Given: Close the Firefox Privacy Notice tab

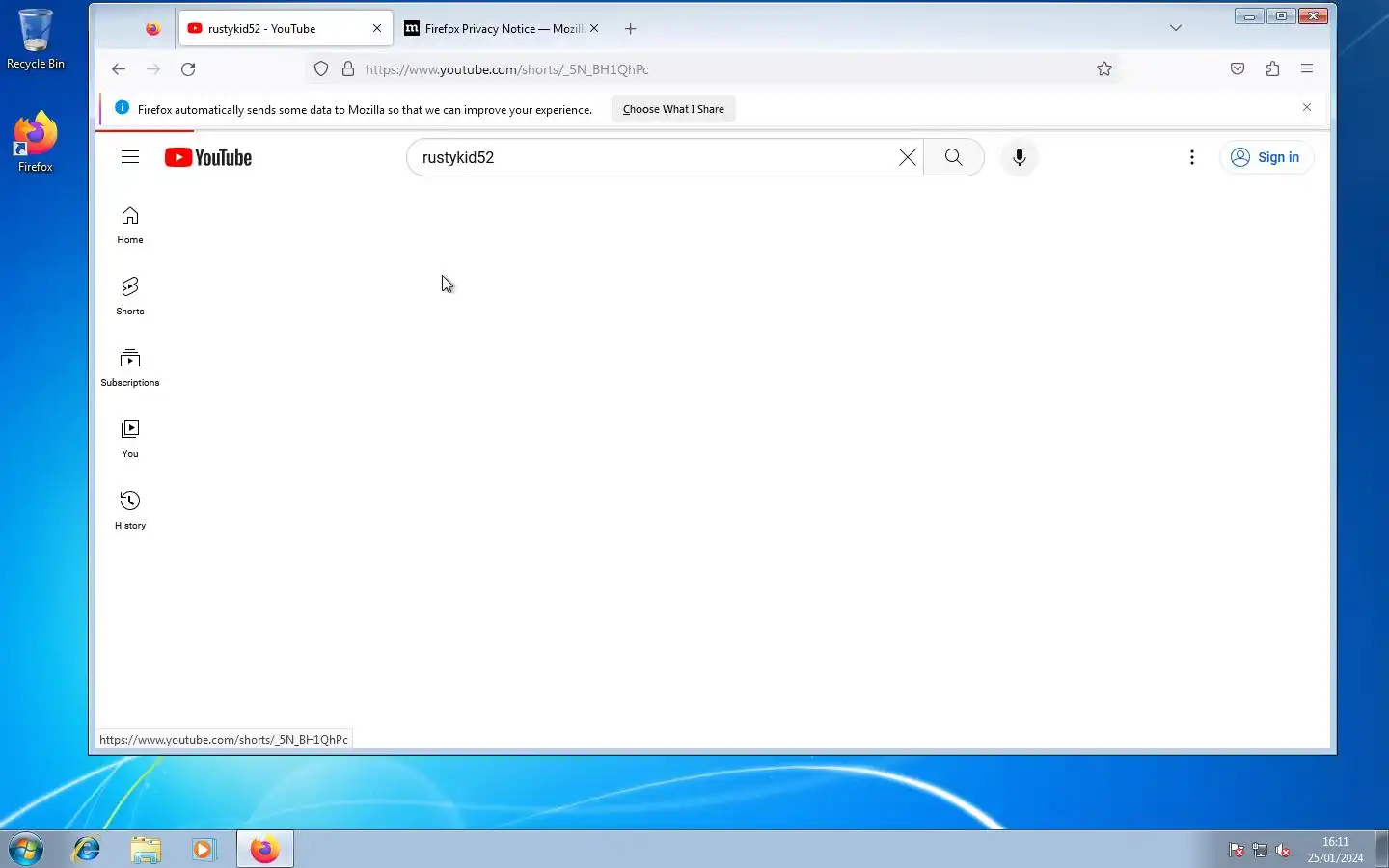Looking at the screenshot, I should (x=594, y=28).
